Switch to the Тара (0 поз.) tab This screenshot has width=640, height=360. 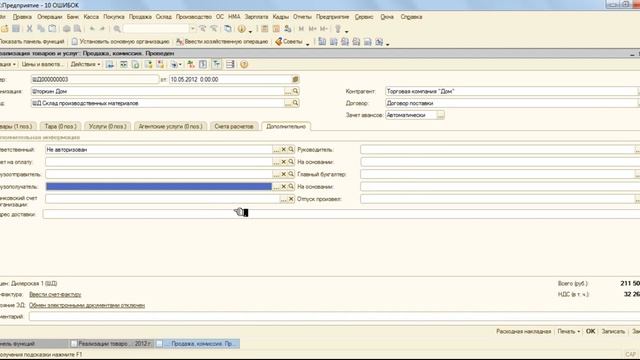pos(60,127)
